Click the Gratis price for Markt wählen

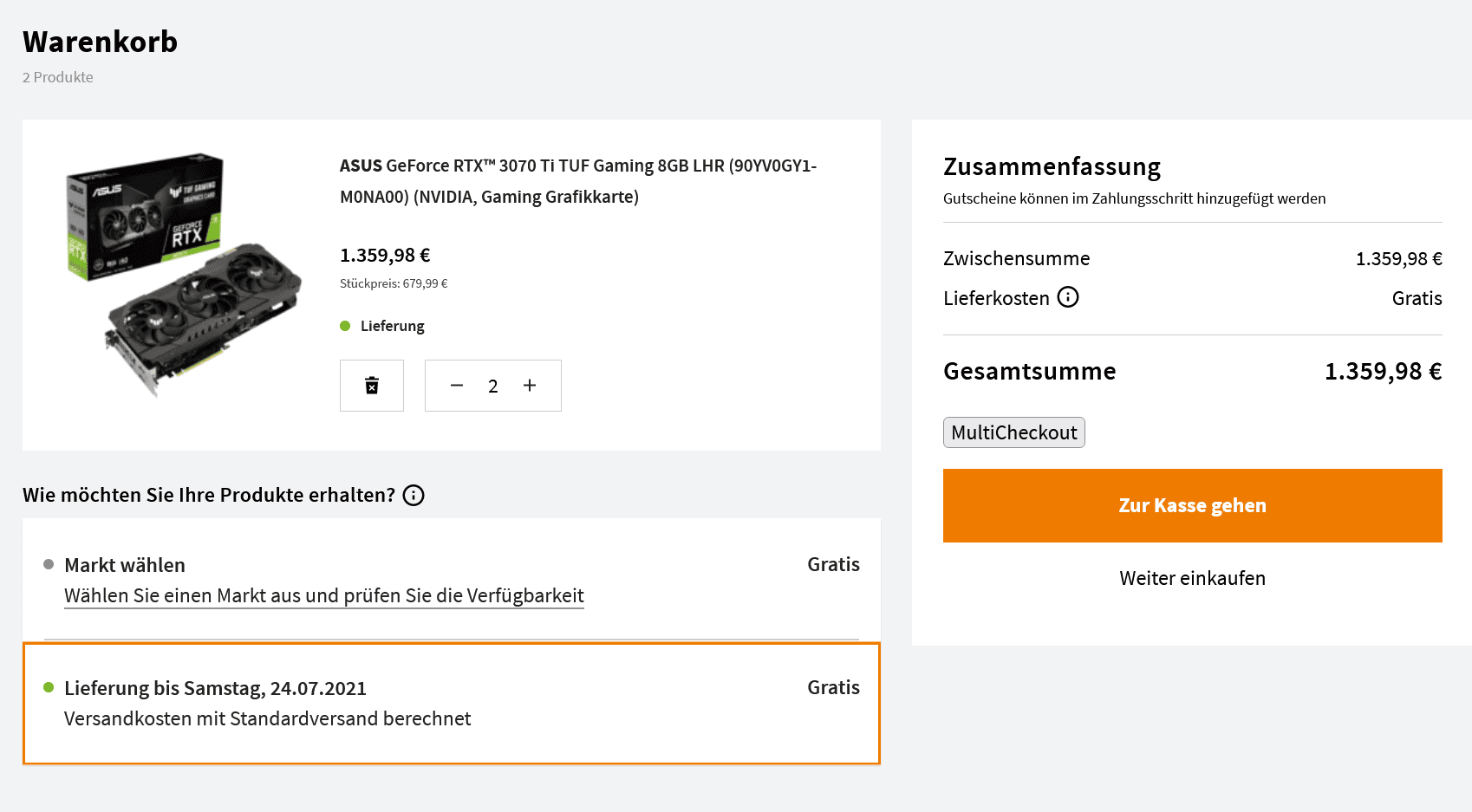834,565
